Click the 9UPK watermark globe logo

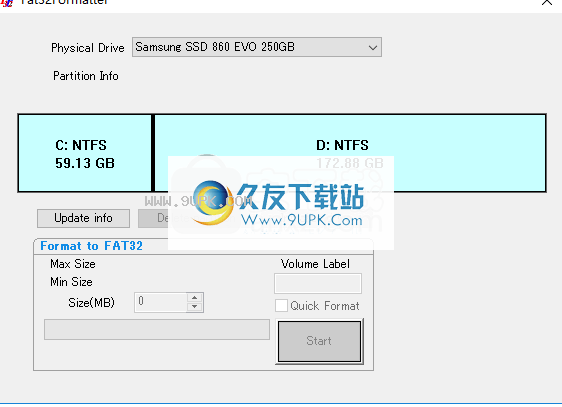[212, 203]
